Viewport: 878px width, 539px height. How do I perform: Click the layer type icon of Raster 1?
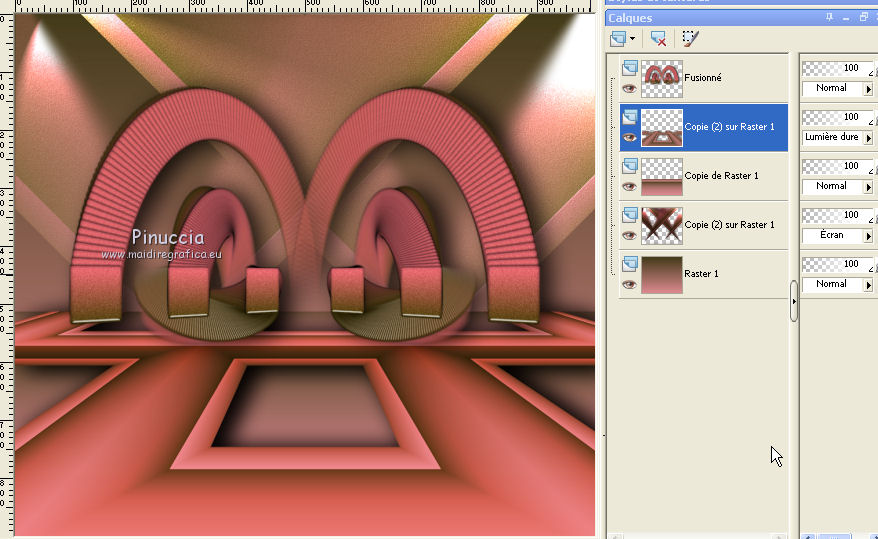point(629,264)
